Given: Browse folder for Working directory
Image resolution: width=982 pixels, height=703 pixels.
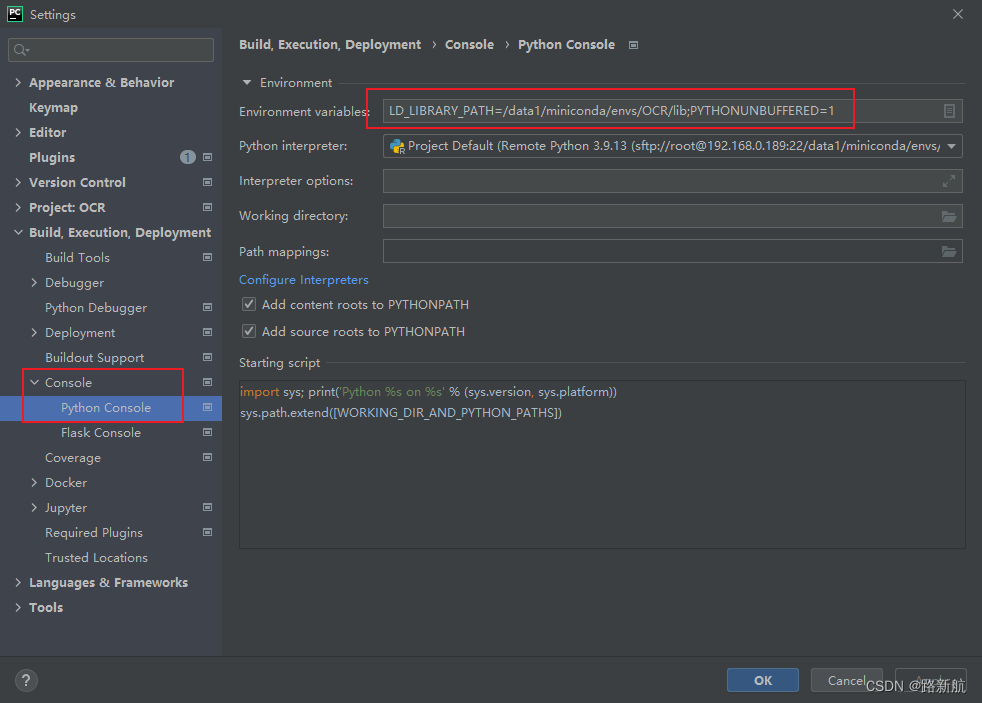Looking at the screenshot, I should tap(949, 217).
